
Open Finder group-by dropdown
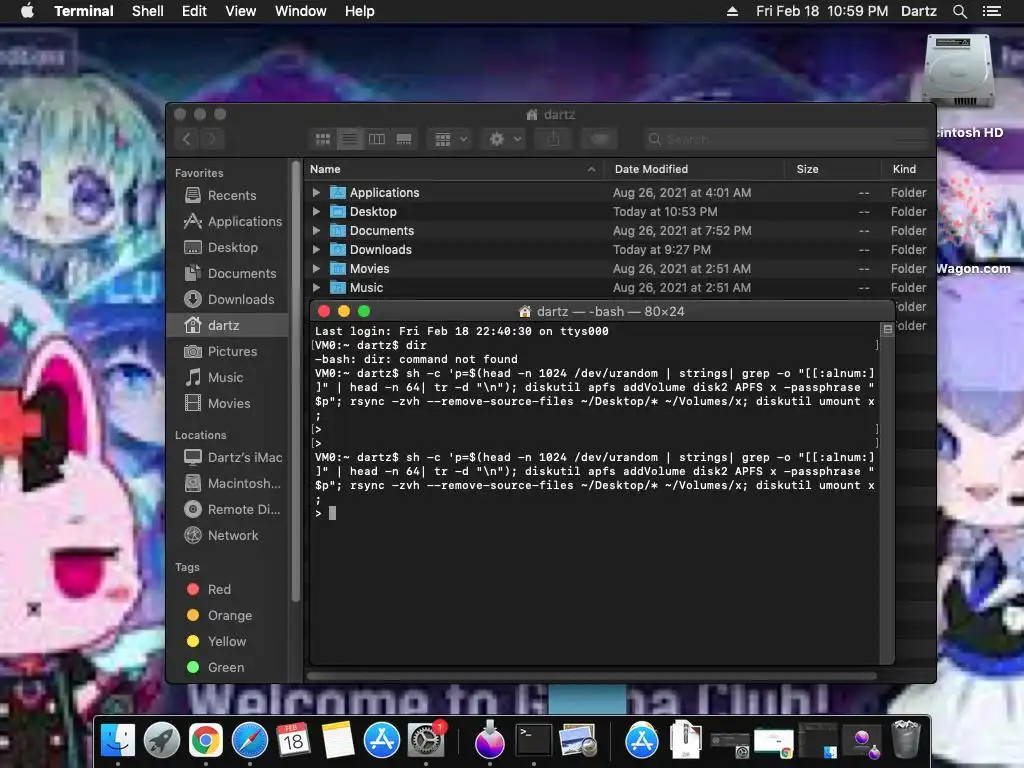tap(450, 139)
